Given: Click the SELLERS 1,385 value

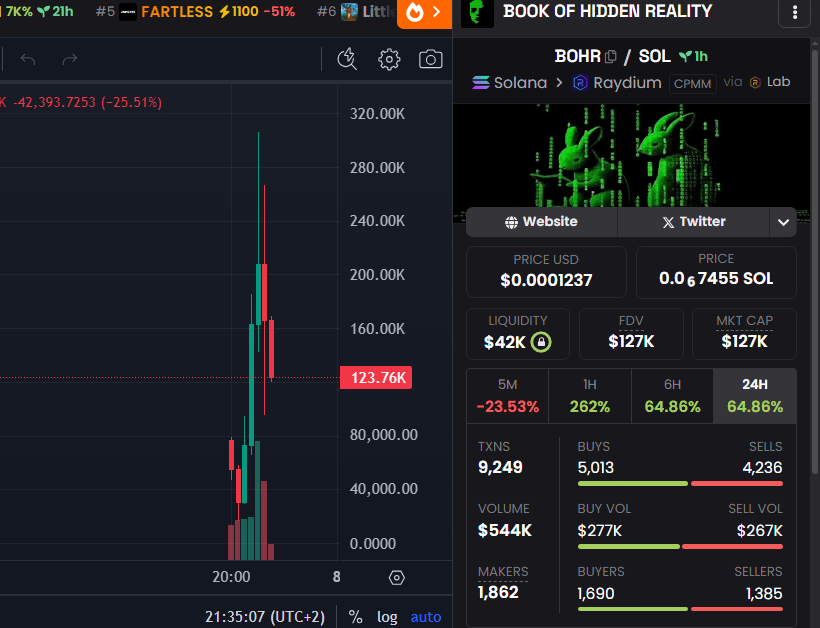Looking at the screenshot, I should pos(764,593).
